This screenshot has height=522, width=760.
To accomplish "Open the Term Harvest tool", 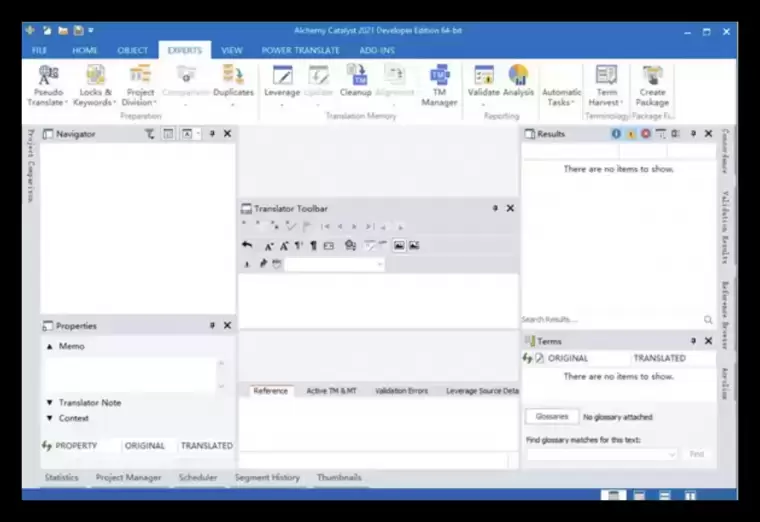I will [x=606, y=76].
